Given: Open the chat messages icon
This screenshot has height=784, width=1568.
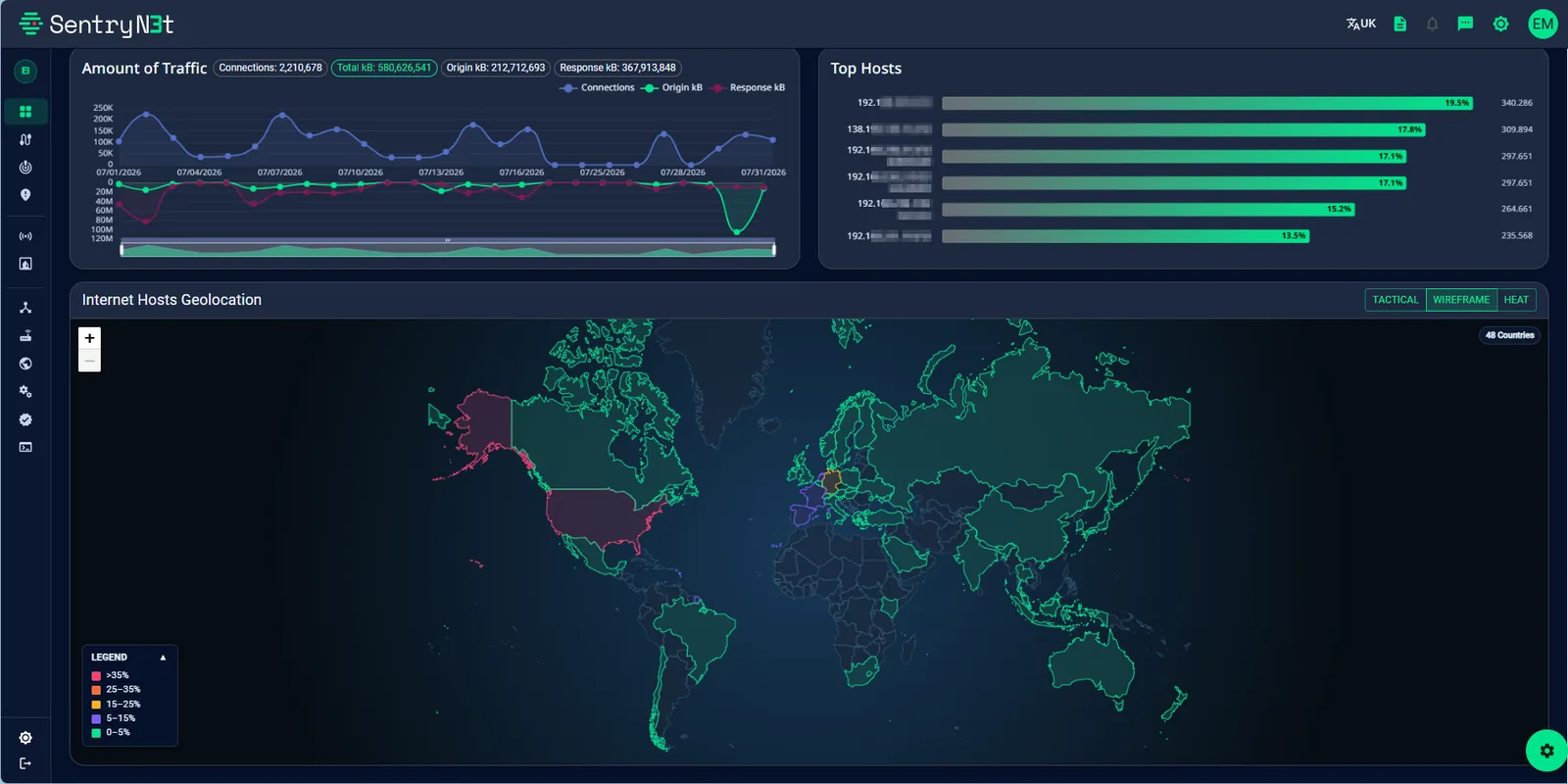Looking at the screenshot, I should point(1465,24).
